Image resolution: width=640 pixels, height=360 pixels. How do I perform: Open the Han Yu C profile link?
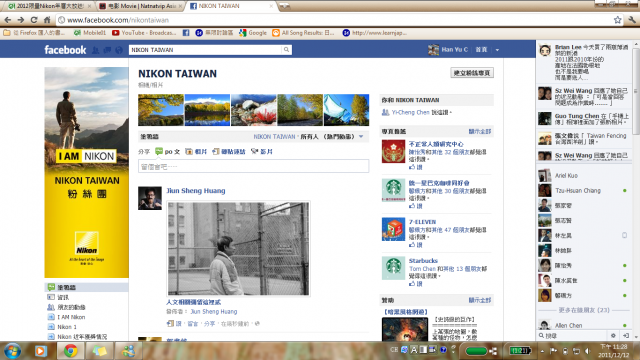pyautogui.click(x=454, y=49)
